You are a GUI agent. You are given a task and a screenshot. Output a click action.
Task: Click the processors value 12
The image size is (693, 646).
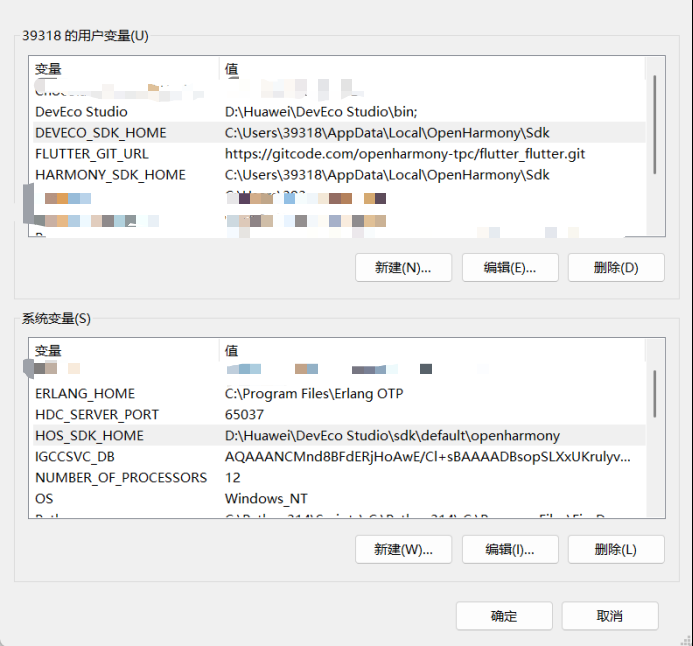pyautogui.click(x=232, y=477)
